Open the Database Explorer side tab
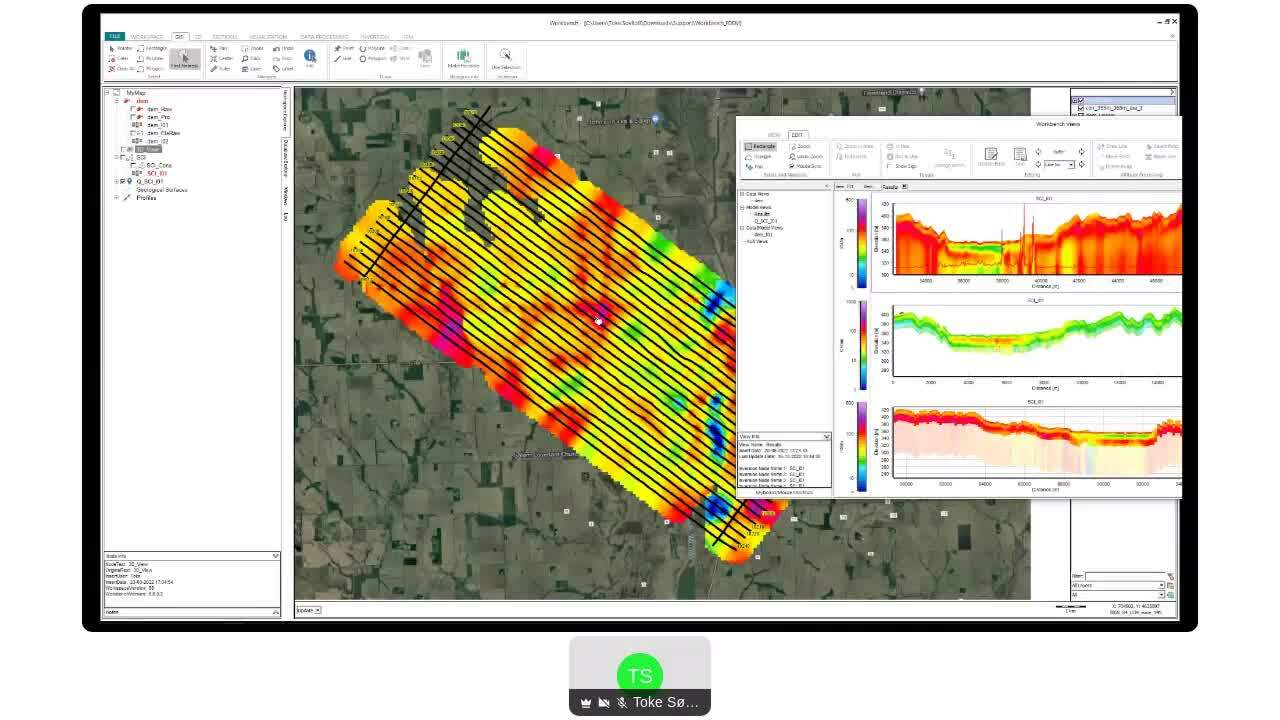Viewport: 1280px width, 720px height. [x=285, y=157]
